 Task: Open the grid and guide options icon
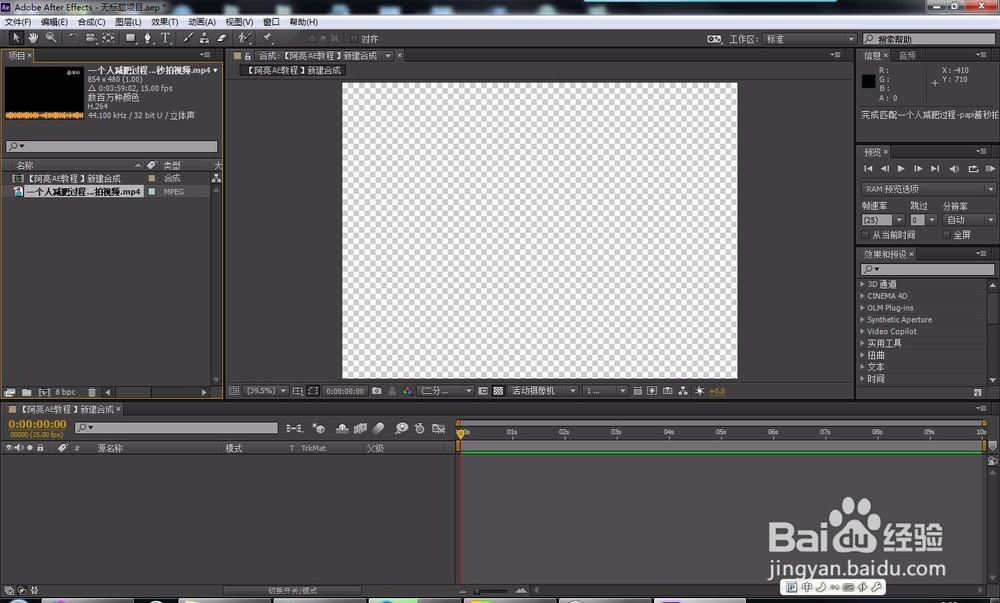pos(298,391)
